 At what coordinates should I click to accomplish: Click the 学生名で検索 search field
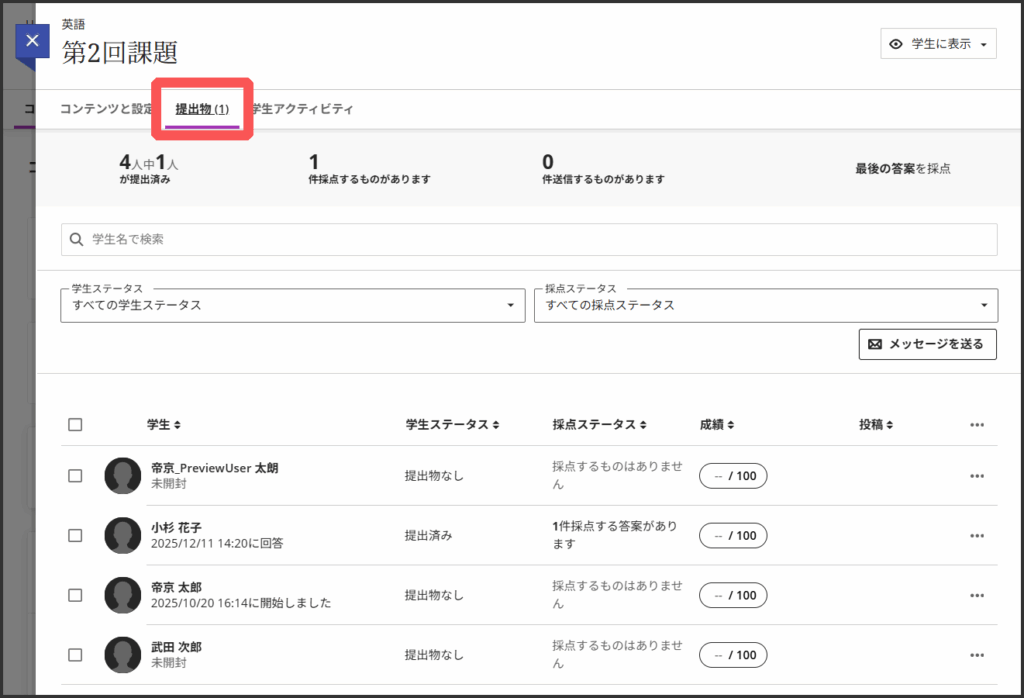tap(528, 239)
